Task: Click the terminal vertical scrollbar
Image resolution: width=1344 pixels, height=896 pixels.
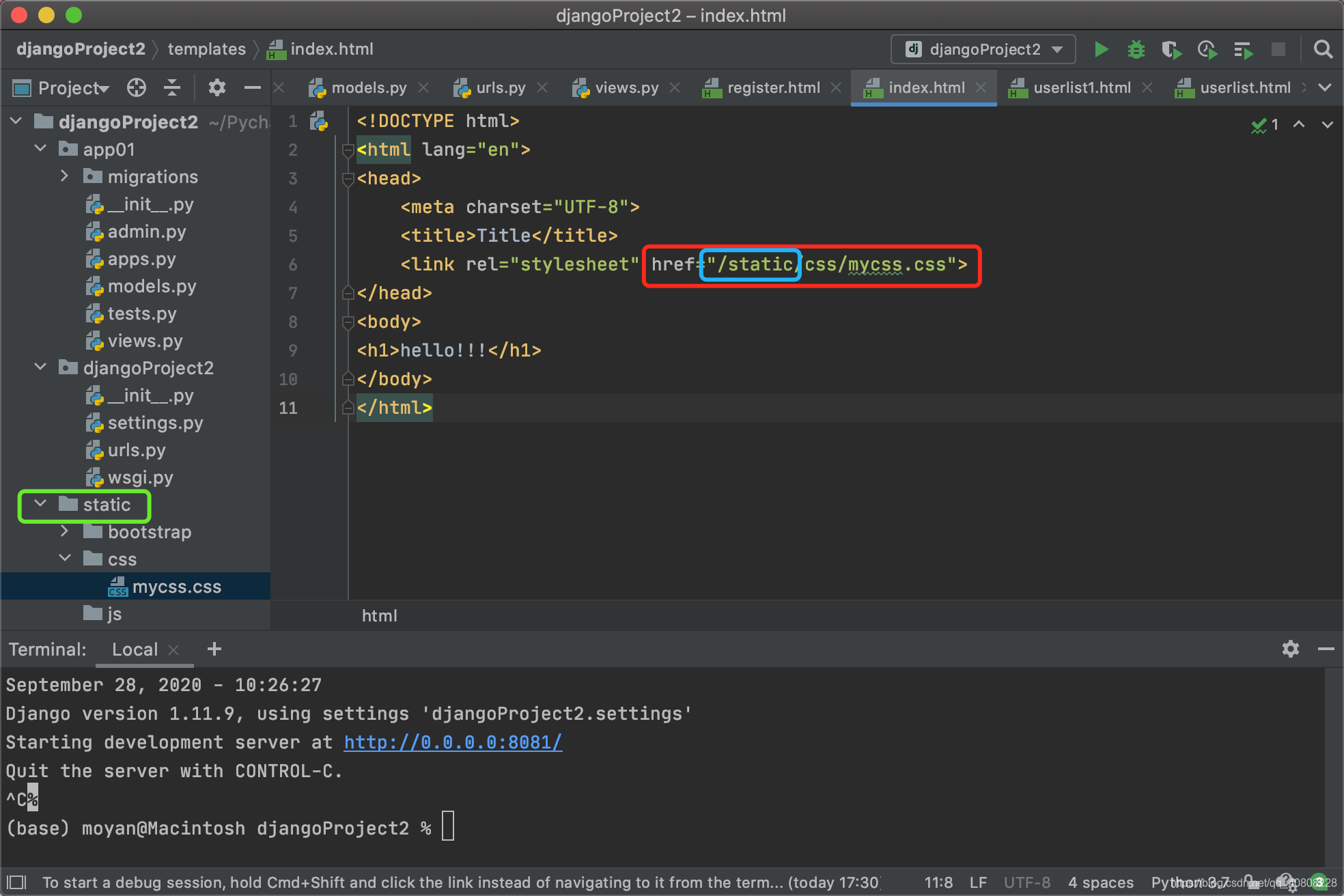Action: click(x=1333, y=768)
